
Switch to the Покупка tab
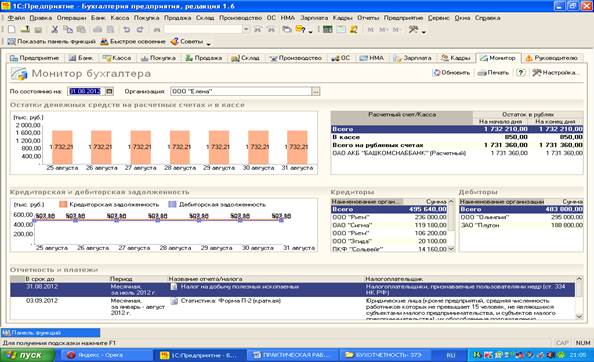pyautogui.click(x=158, y=58)
